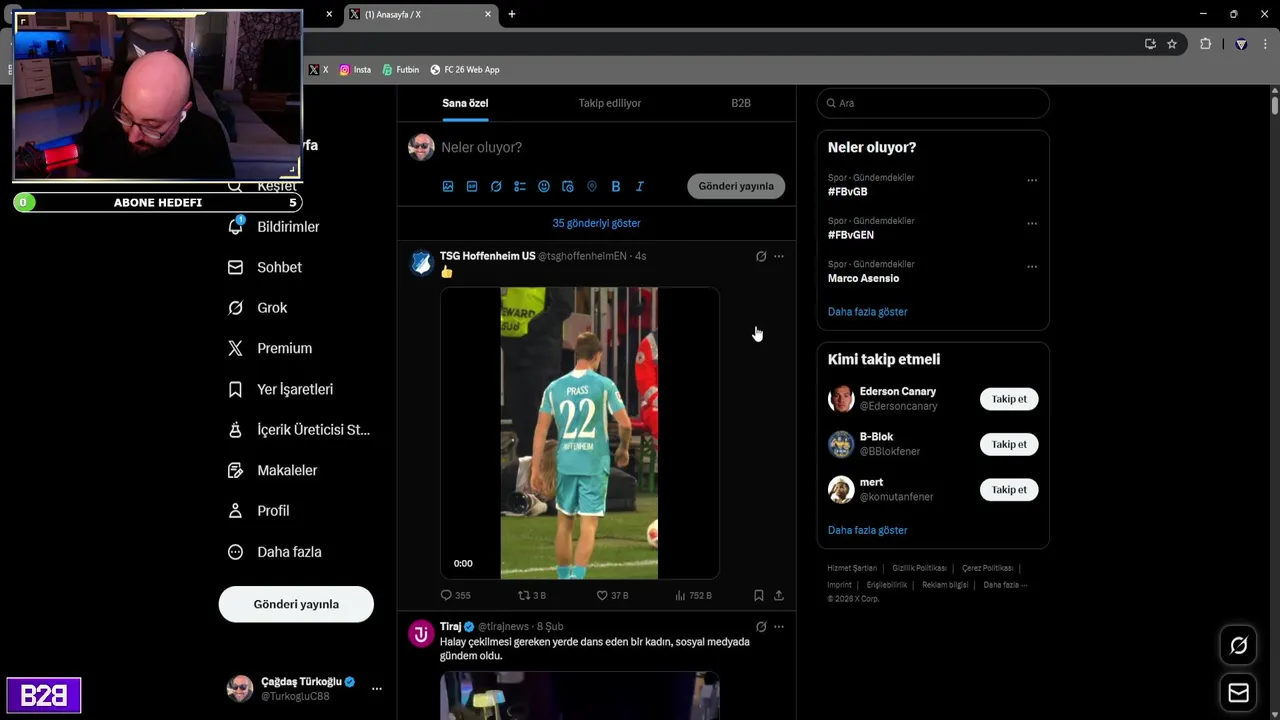Switch to Sana özel tab
Image resolution: width=1280 pixels, height=720 pixels.
tap(465, 103)
